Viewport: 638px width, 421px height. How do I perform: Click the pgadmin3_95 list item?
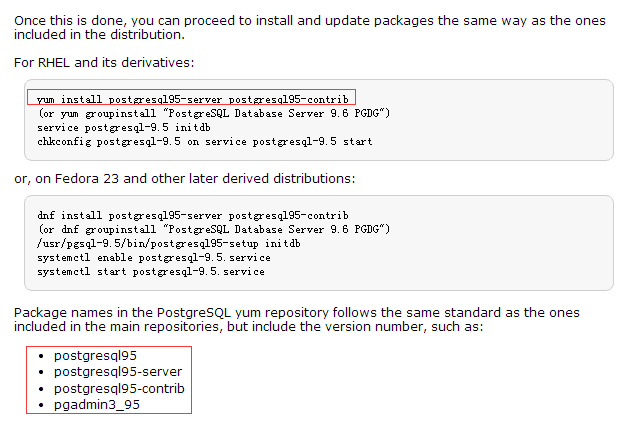pyautogui.click(x=98, y=405)
